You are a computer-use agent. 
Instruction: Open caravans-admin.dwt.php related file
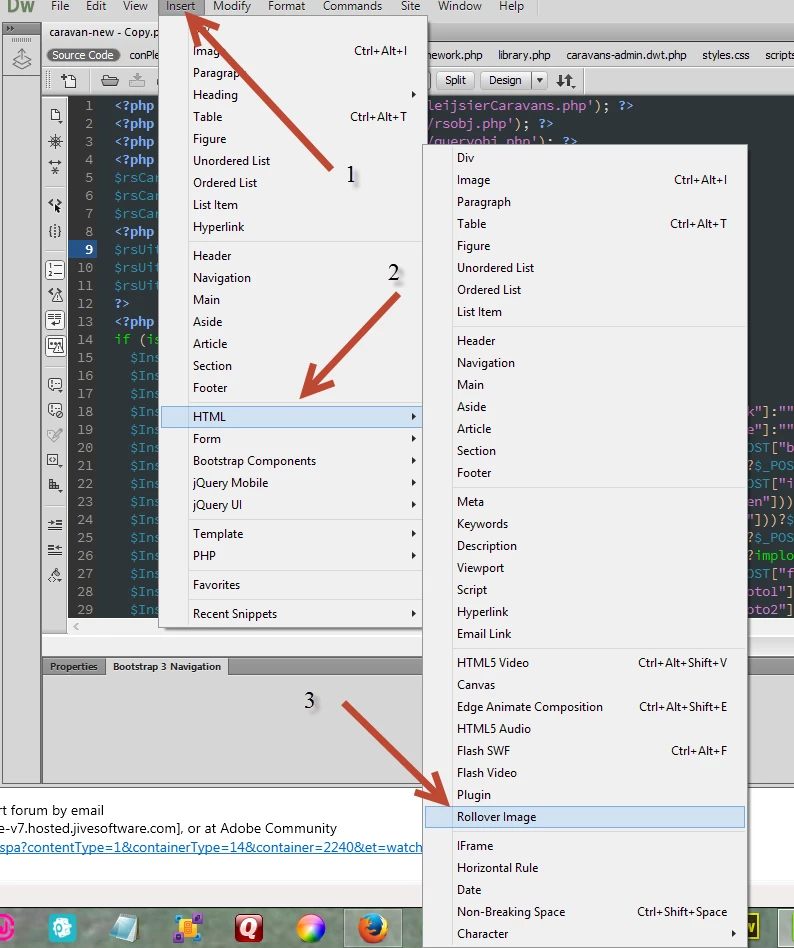626,55
